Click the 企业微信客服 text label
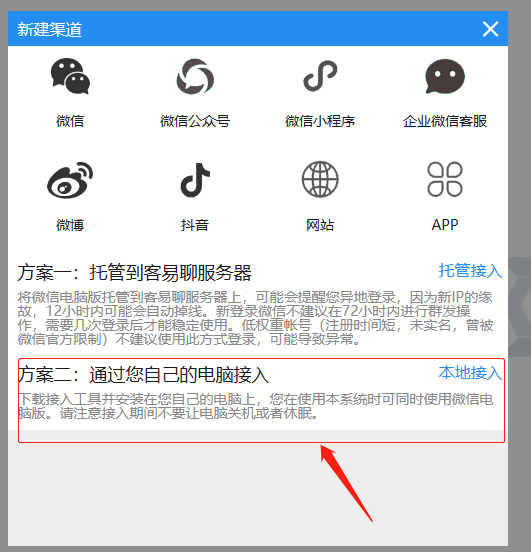Image resolution: width=531 pixels, height=552 pixels. (x=445, y=121)
